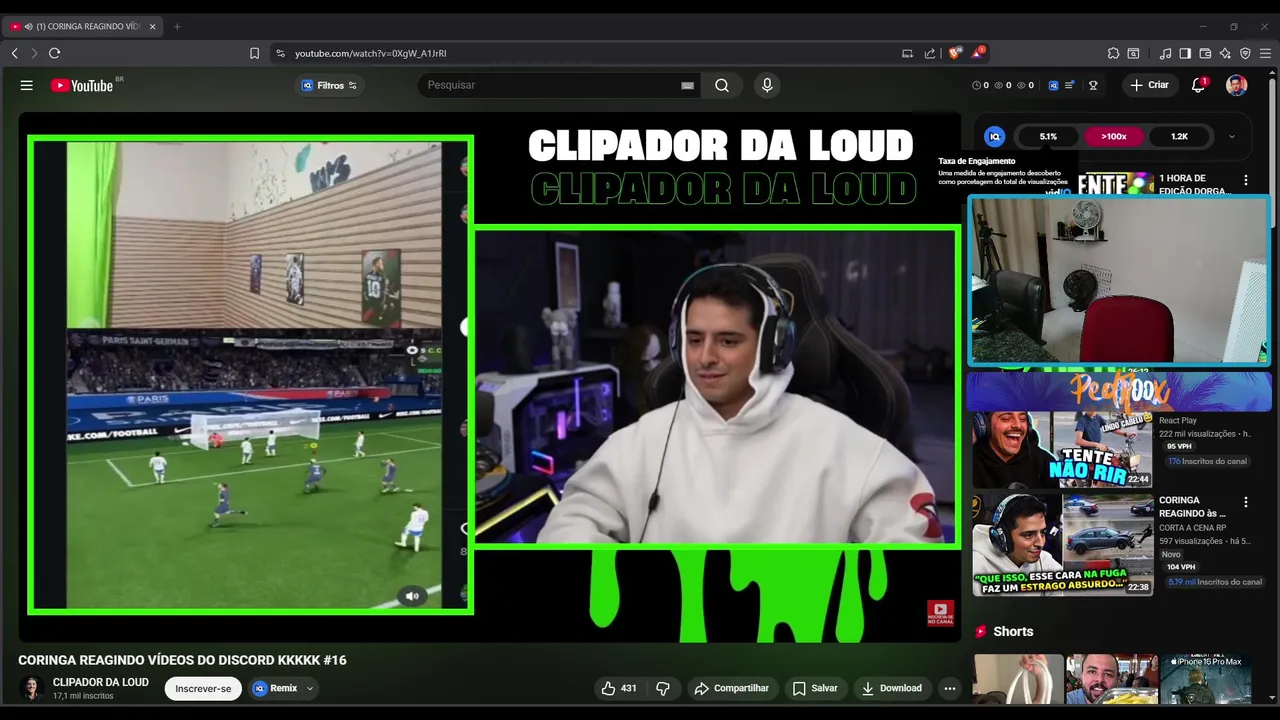Screen dimensions: 1280x720
Task: Open the QUE ISSO, ESSE CARA thumbnail
Action: coord(1063,544)
